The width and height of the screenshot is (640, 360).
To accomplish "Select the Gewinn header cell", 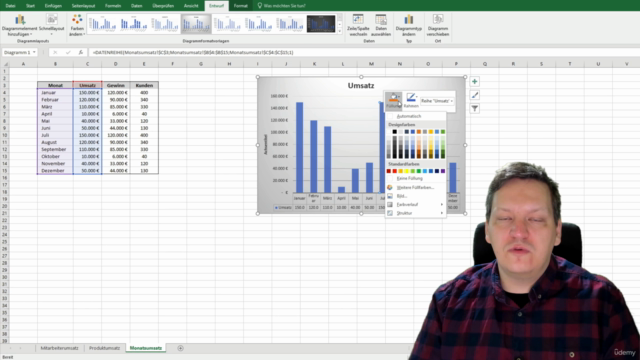I will 116,85.
